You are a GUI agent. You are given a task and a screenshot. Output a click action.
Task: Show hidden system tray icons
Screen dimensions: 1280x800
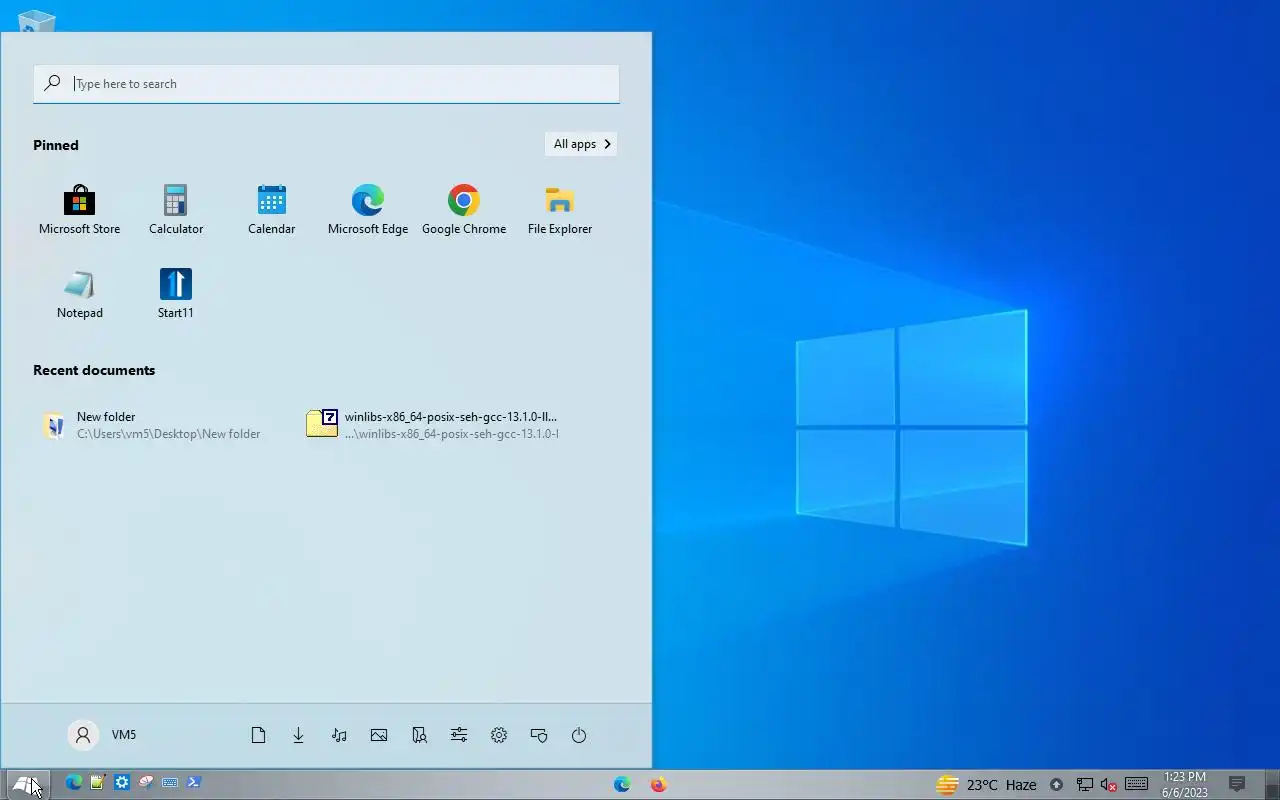pyautogui.click(x=1056, y=784)
